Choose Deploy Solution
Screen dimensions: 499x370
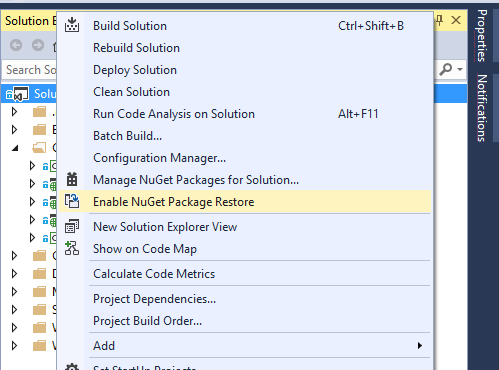point(245,70)
